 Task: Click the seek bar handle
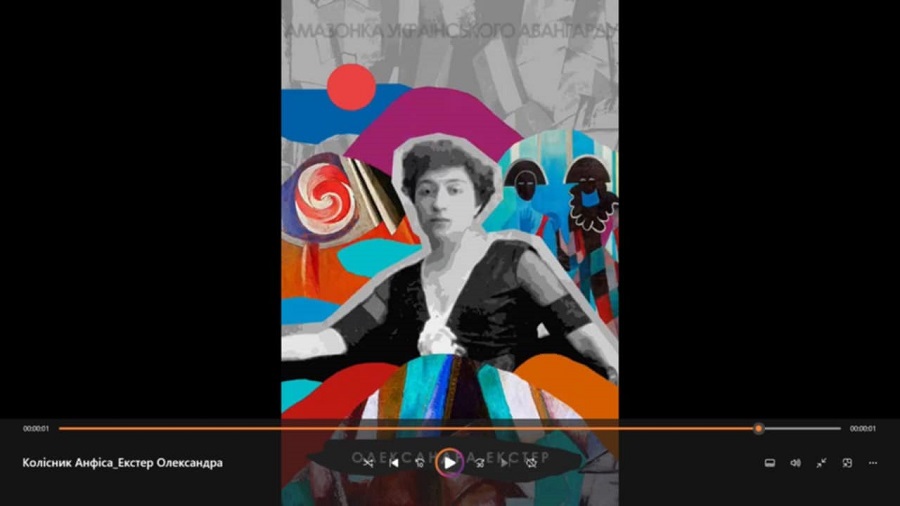coord(759,428)
